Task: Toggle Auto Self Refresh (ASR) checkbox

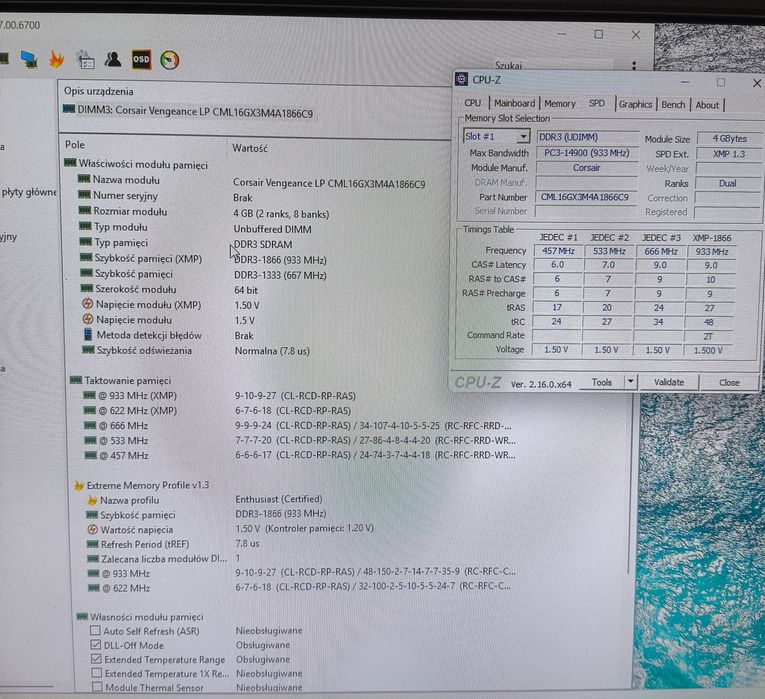Action: tap(96, 630)
